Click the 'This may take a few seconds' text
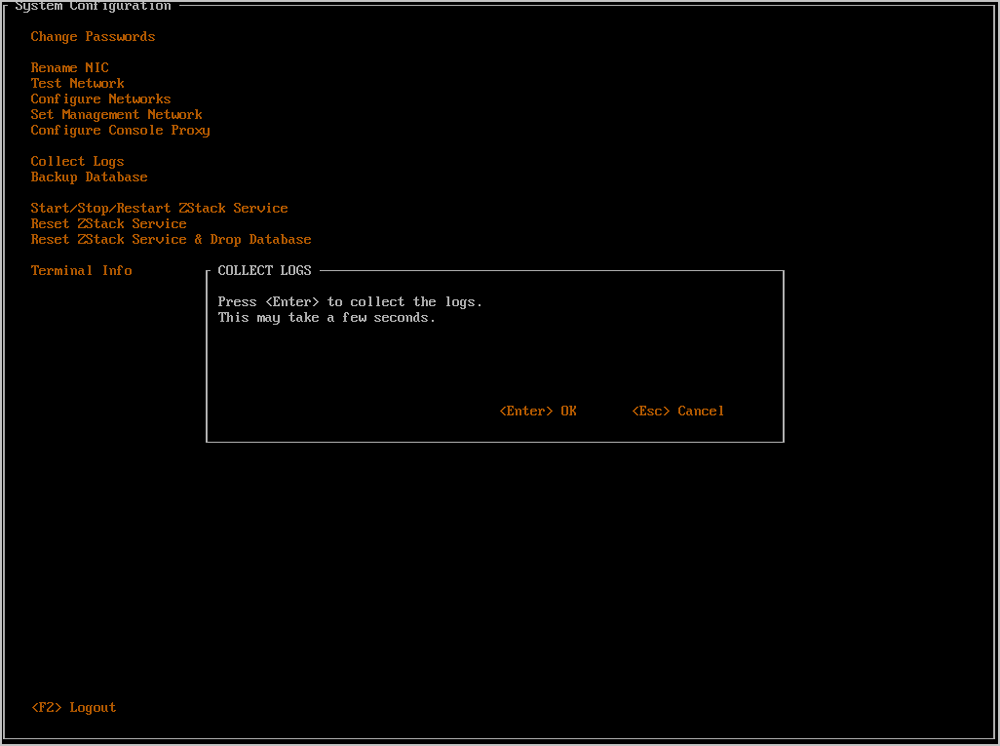Image resolution: width=1000 pixels, height=746 pixels. pos(326,318)
